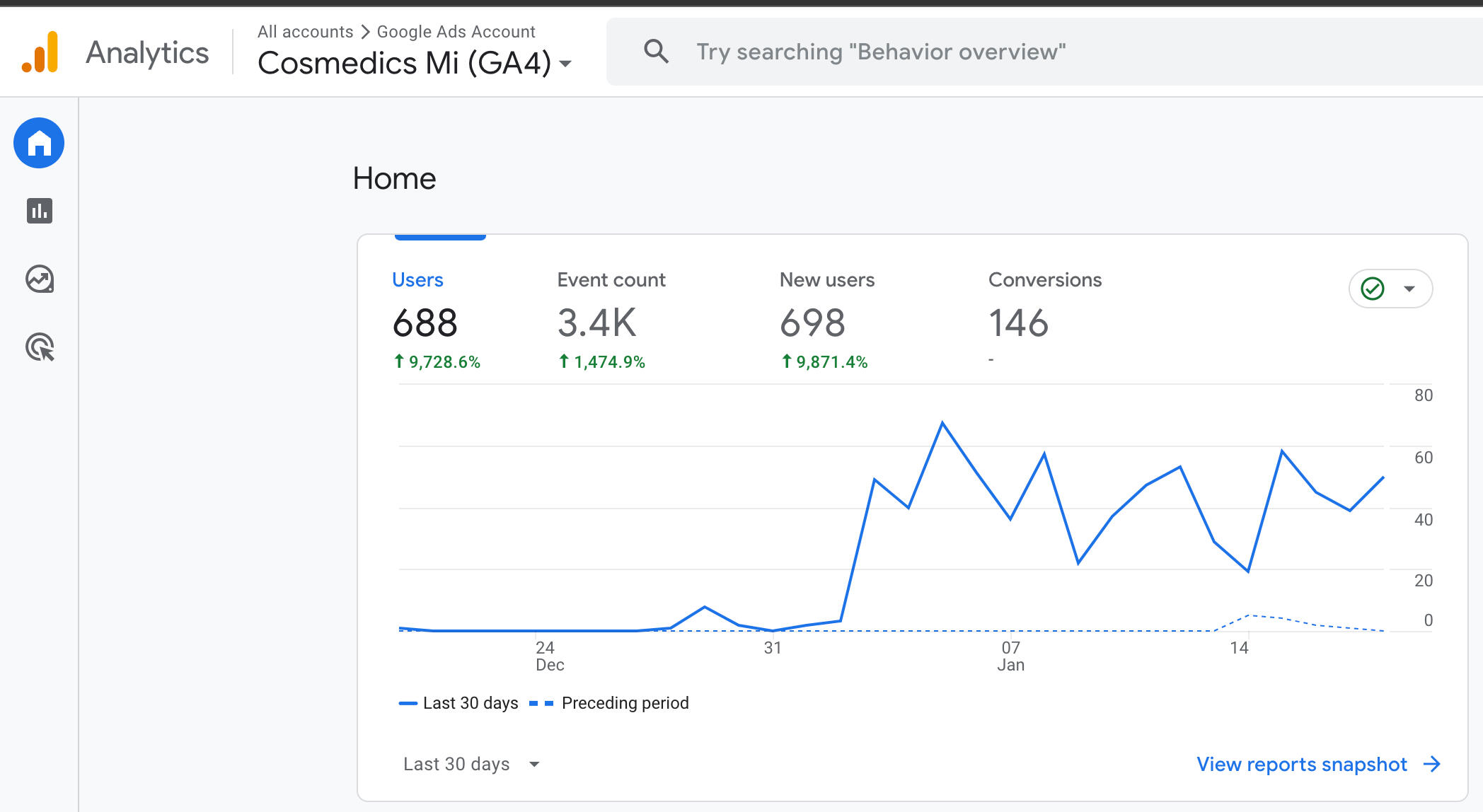Select the Conversions metric tab
The width and height of the screenshot is (1483, 812).
point(1044,280)
